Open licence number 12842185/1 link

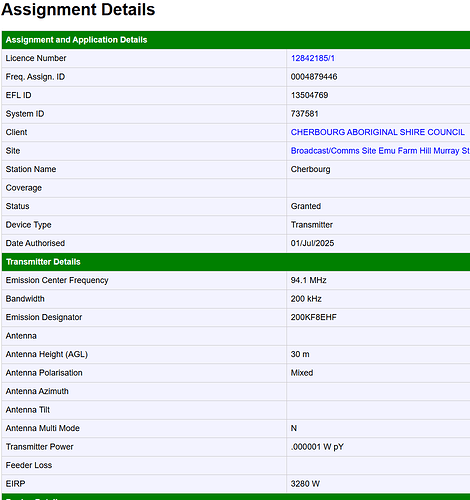tap(312, 58)
